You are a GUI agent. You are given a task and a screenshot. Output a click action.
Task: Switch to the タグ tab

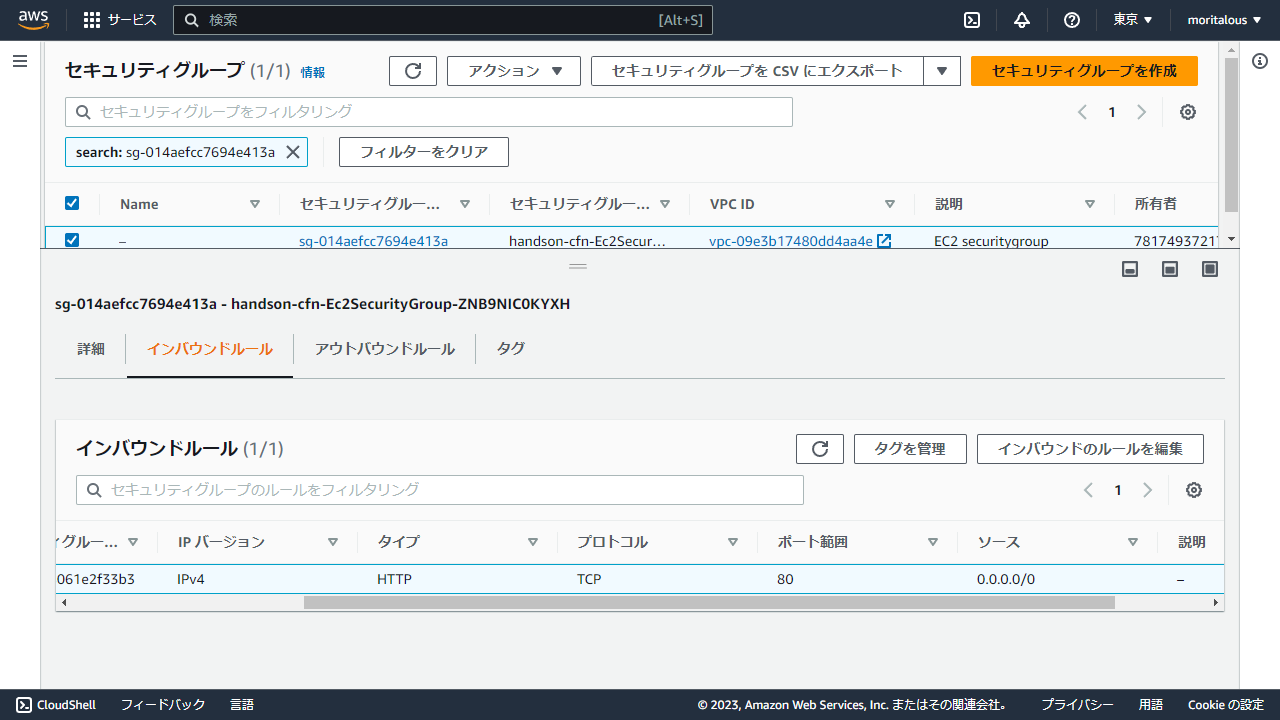tap(510, 349)
